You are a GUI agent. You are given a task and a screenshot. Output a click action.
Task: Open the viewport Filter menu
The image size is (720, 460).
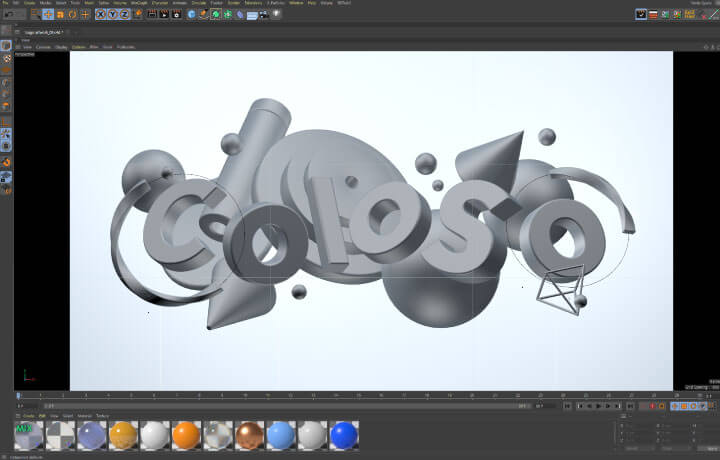94,47
